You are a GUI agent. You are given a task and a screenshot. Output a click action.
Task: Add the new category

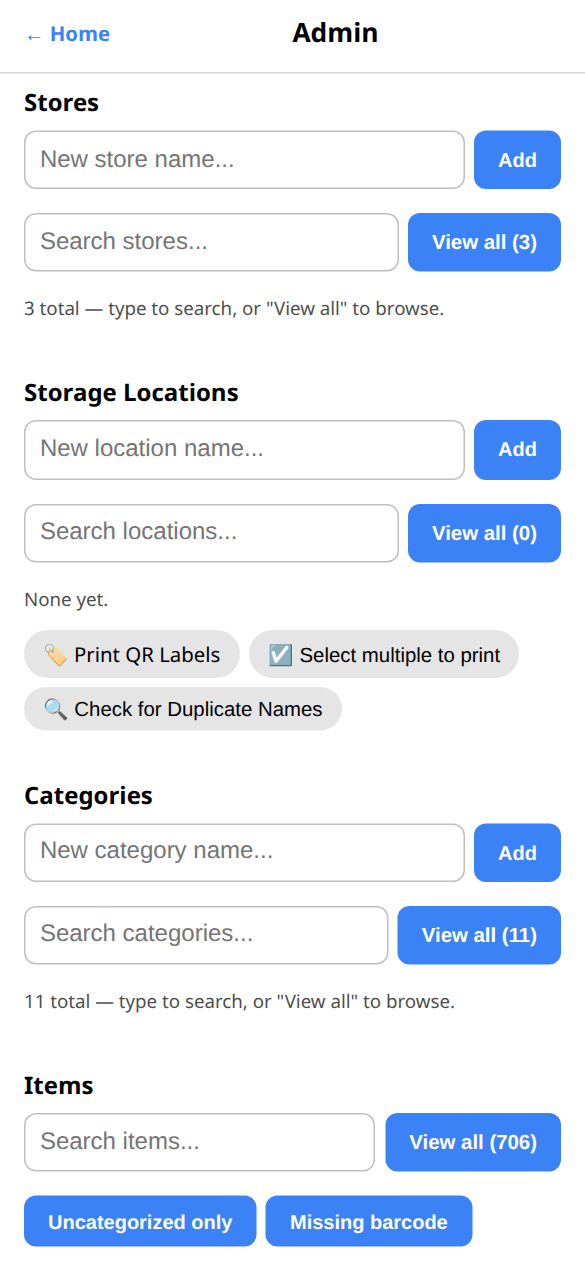pos(517,853)
